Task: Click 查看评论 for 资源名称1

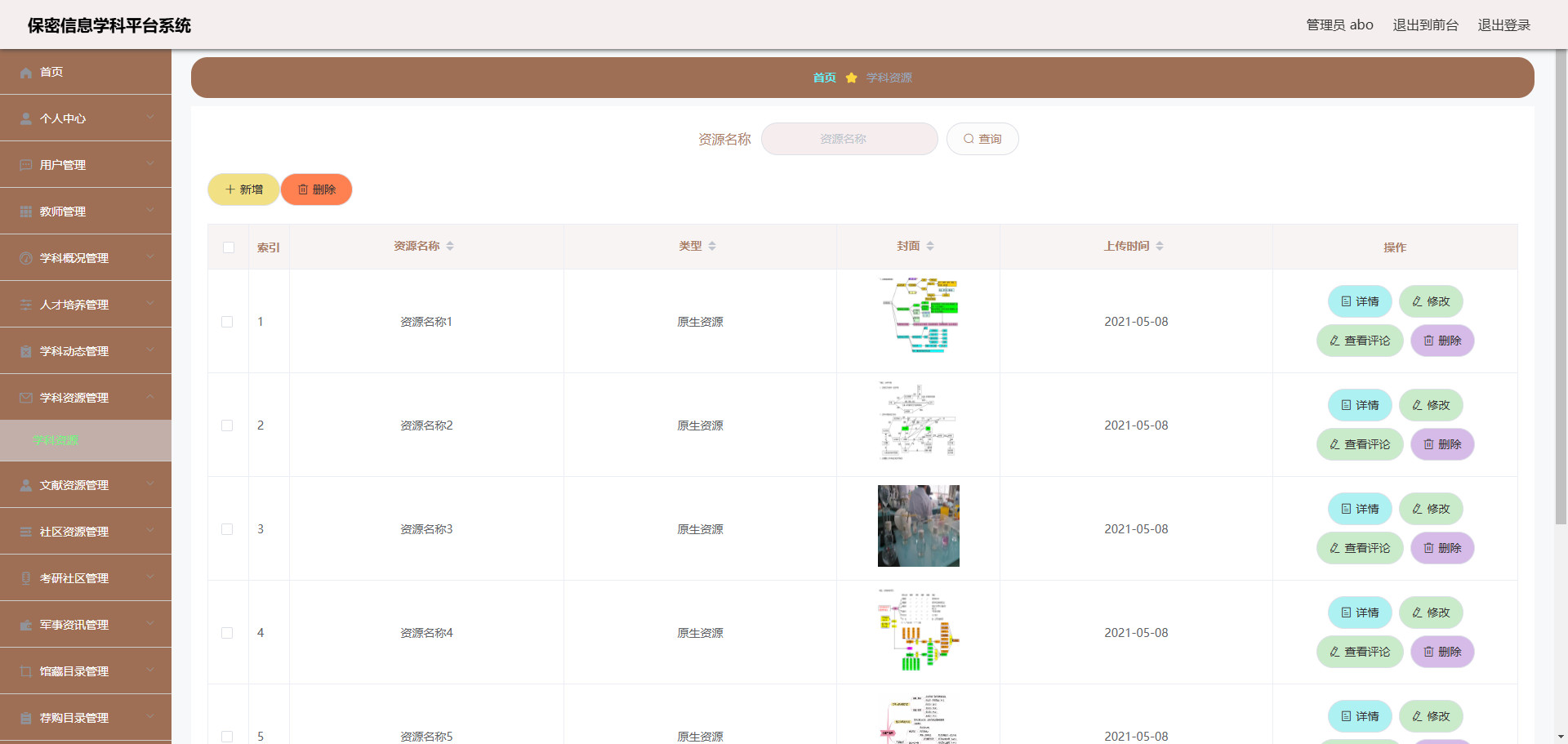Action: coord(1360,341)
